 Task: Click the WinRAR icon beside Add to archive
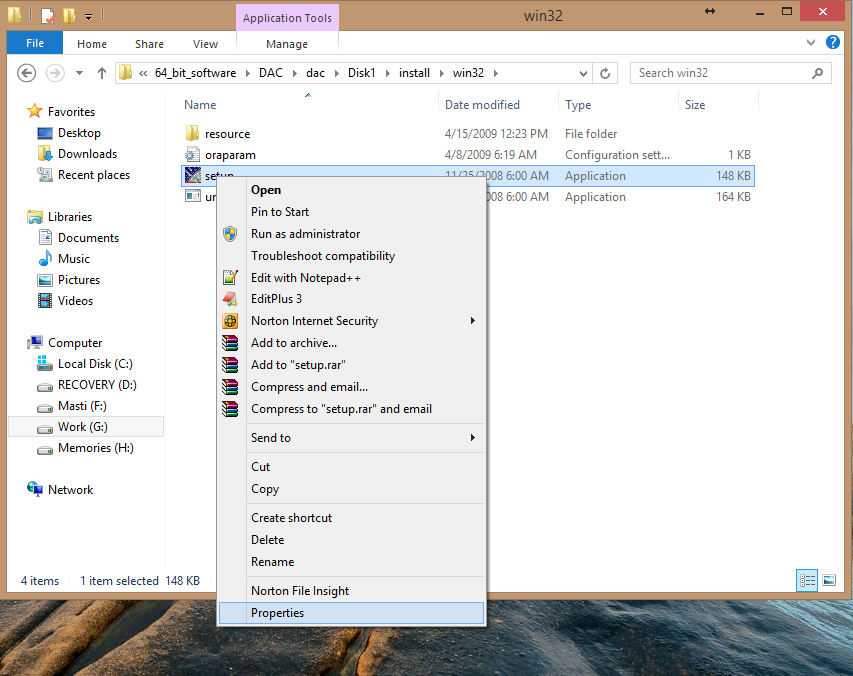[x=230, y=343]
